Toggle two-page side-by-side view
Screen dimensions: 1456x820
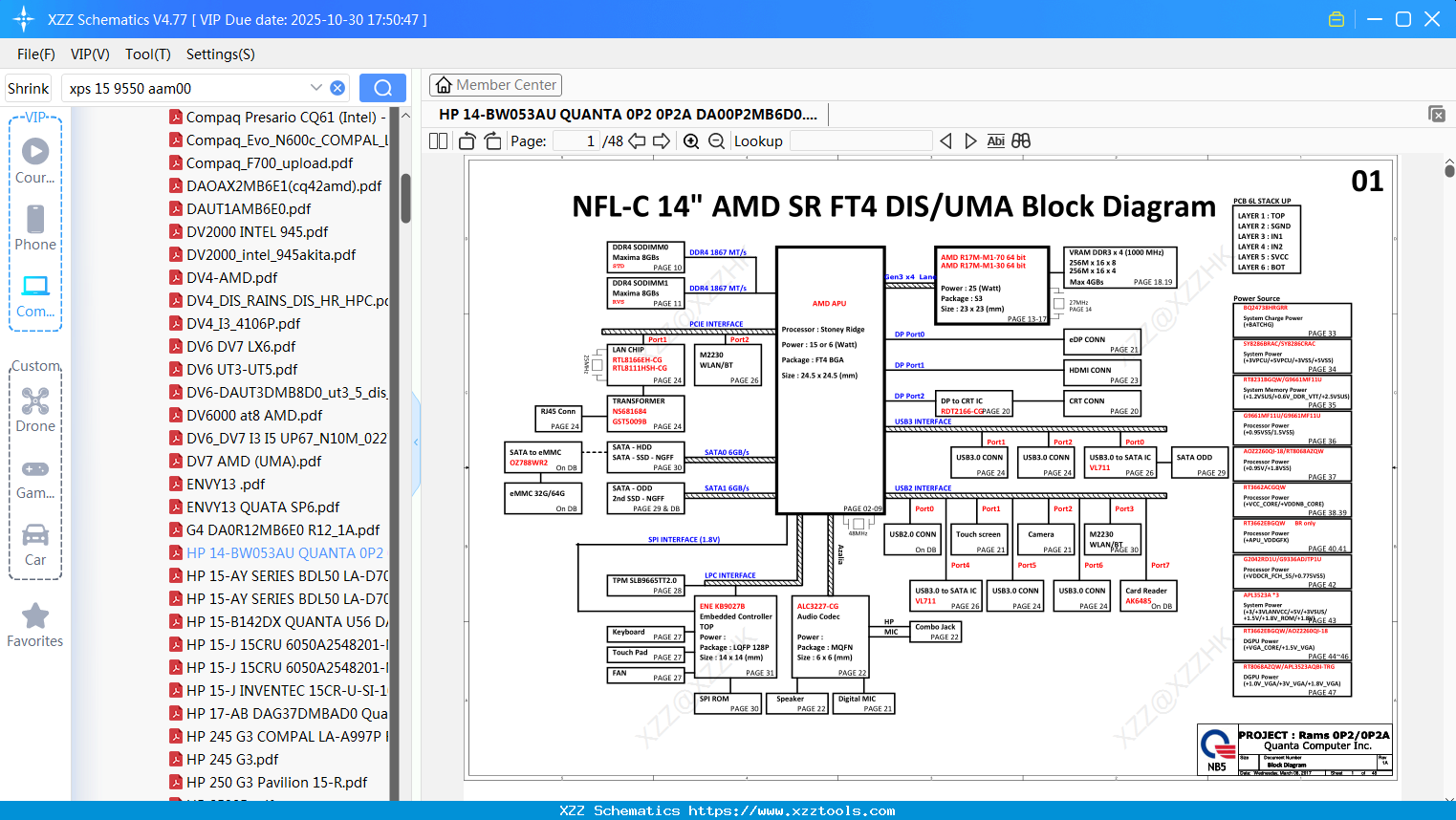tap(439, 140)
